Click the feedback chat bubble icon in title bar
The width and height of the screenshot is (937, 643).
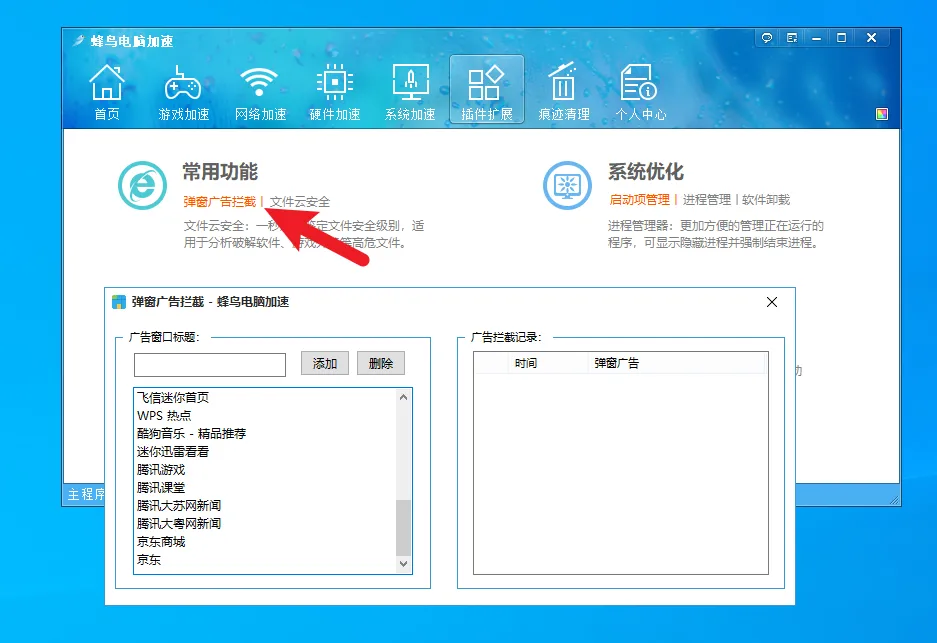[x=767, y=38]
